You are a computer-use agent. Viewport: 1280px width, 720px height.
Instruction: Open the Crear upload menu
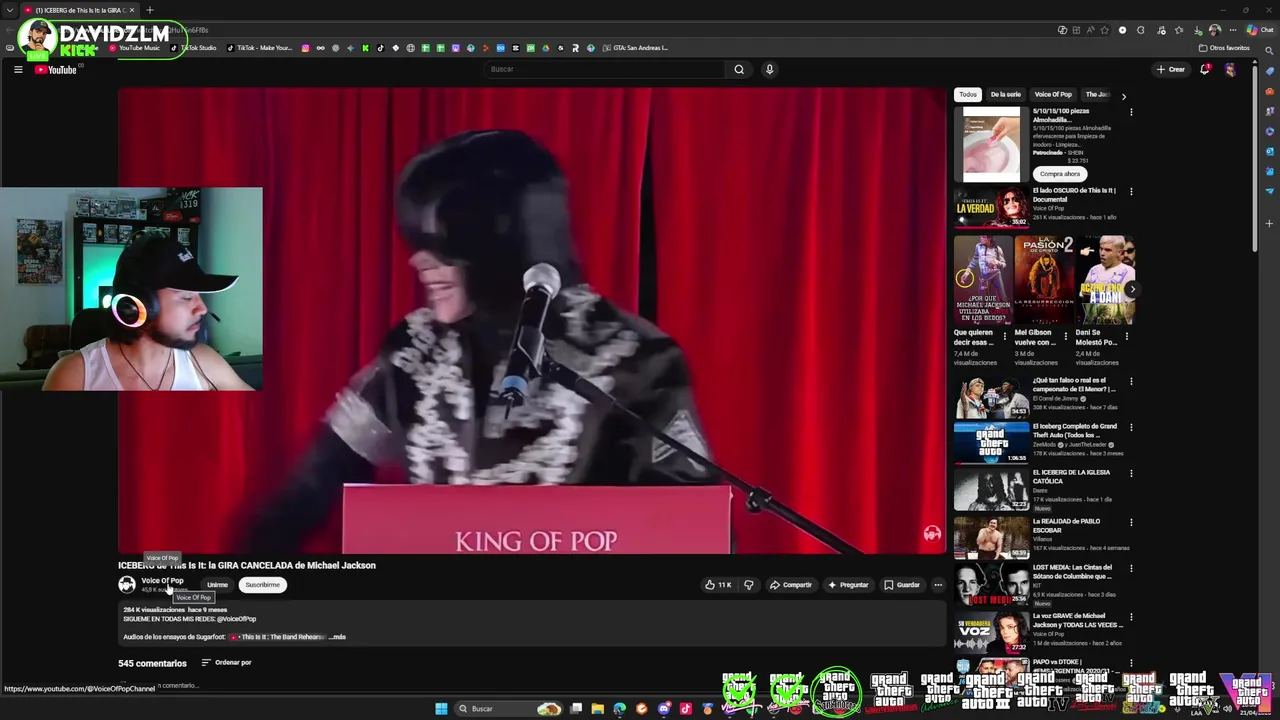(x=1170, y=69)
